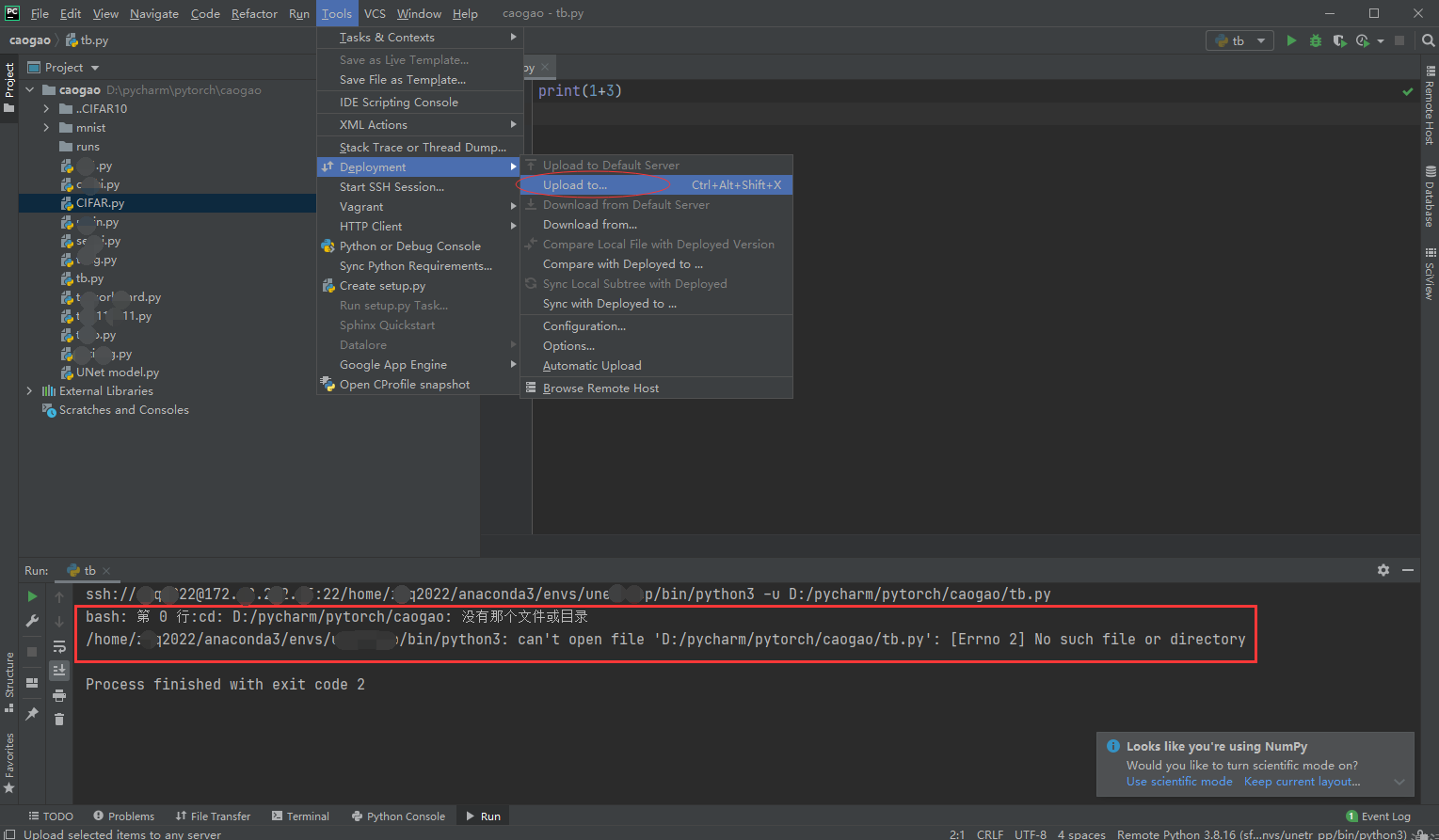The image size is (1439, 840).
Task: Toggle scroll-to-end in Run console
Action: [x=59, y=670]
